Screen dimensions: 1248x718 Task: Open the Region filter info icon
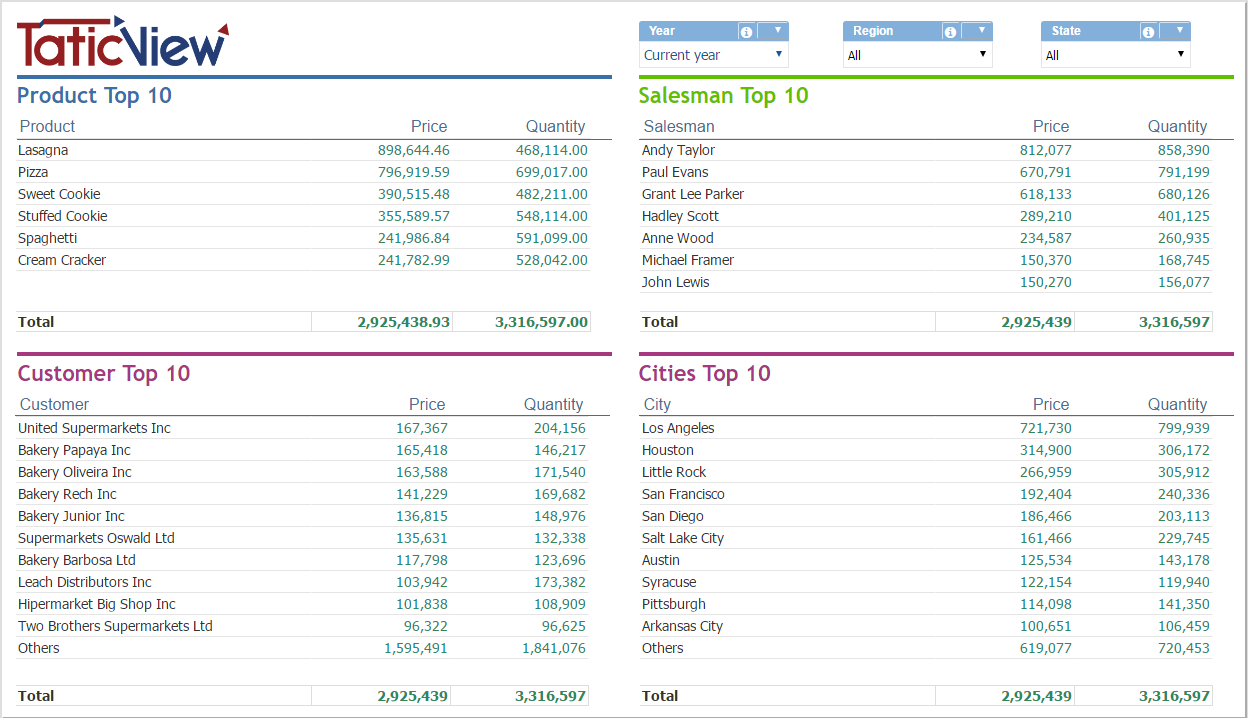point(948,31)
